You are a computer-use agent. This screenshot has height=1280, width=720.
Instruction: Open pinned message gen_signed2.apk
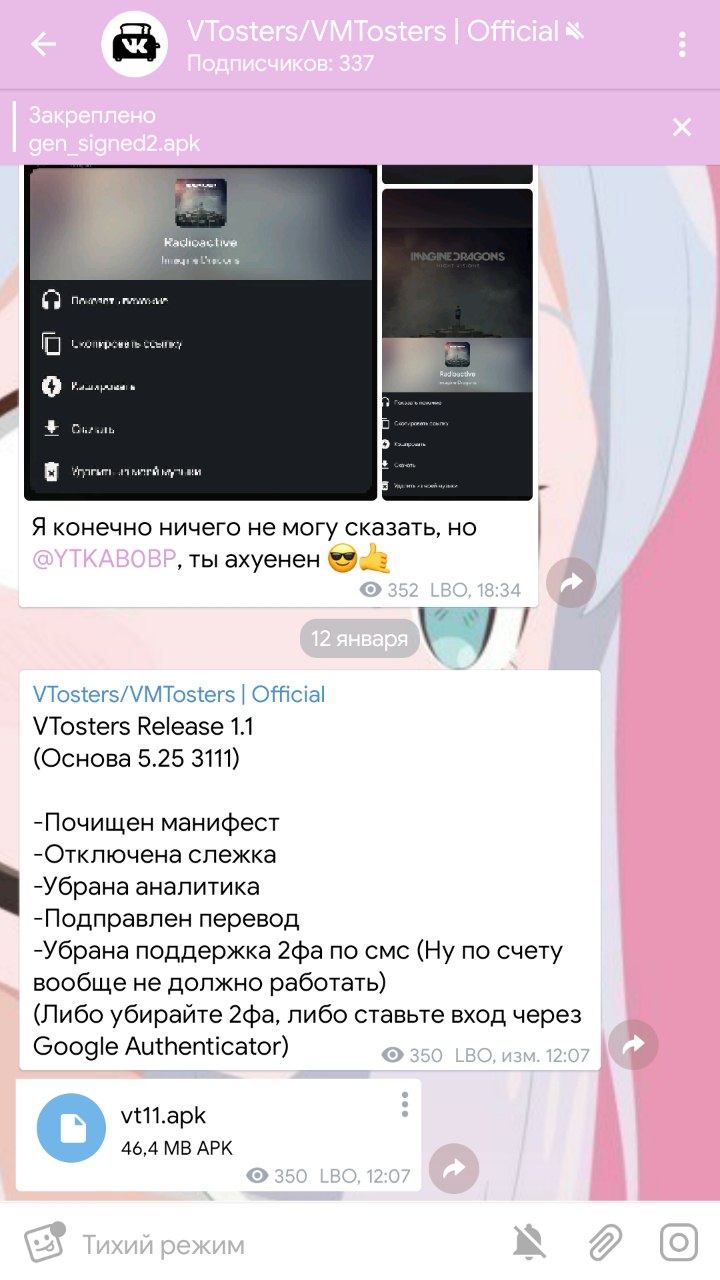pos(330,128)
